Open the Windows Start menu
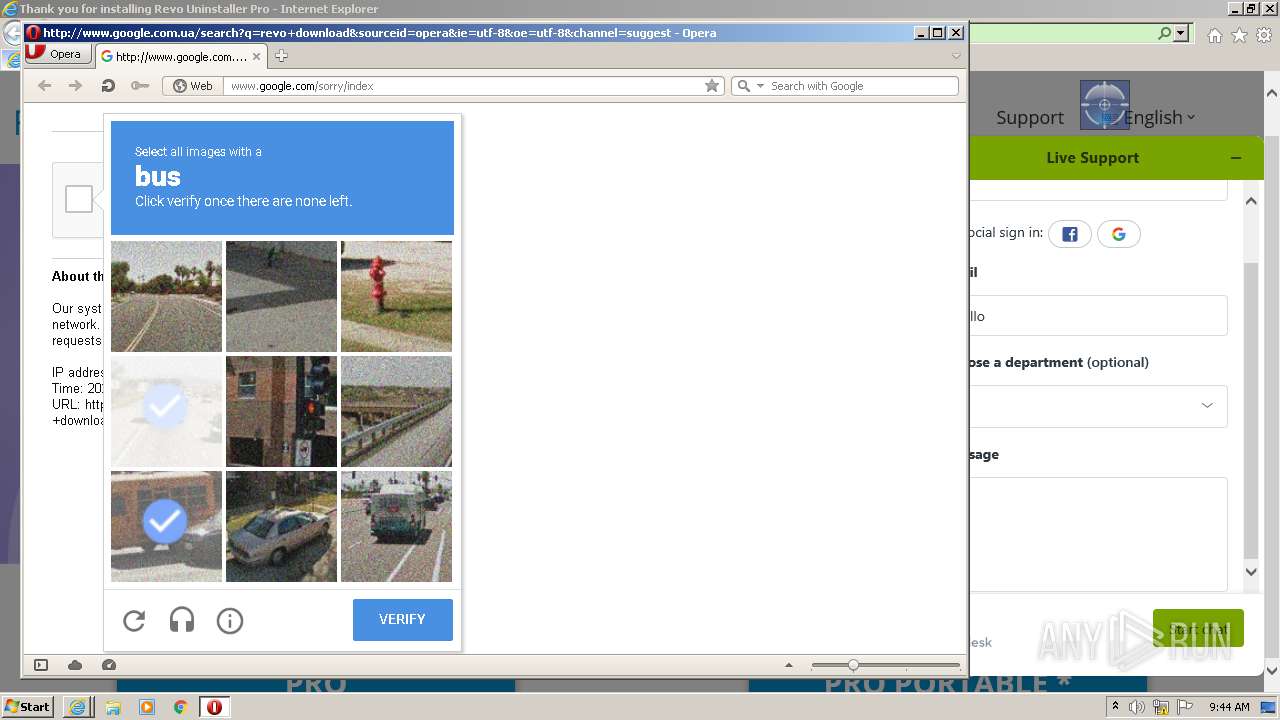Image resolution: width=1280 pixels, height=720 pixels. coord(27,706)
